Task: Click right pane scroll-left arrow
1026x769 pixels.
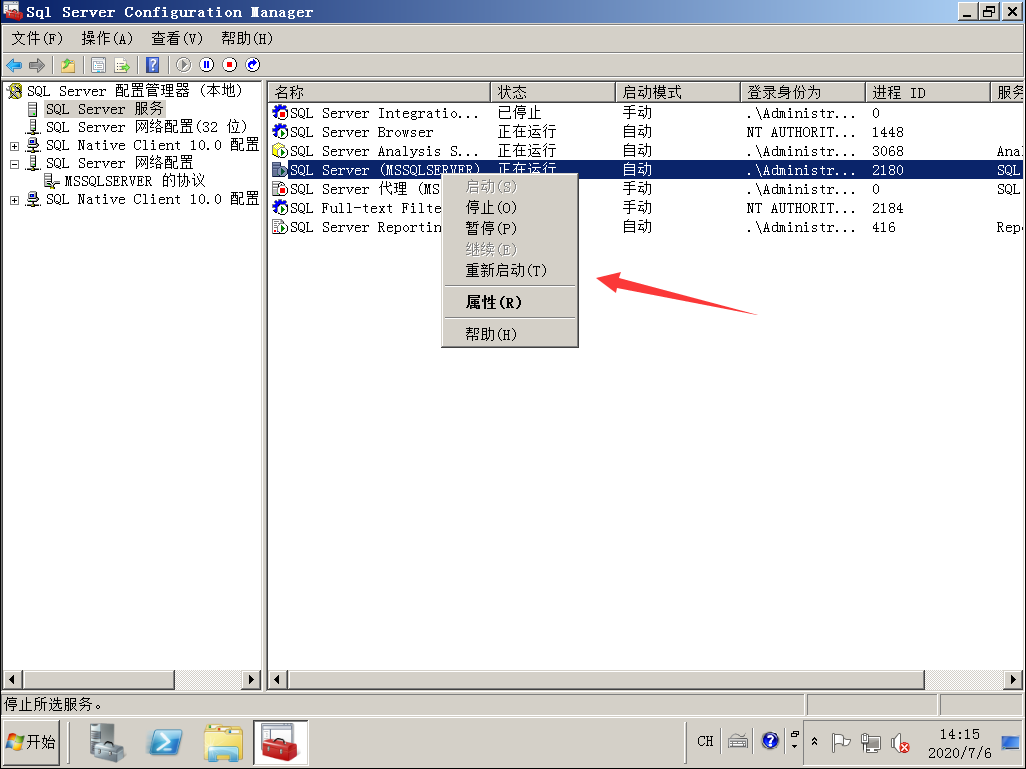Action: click(277, 679)
